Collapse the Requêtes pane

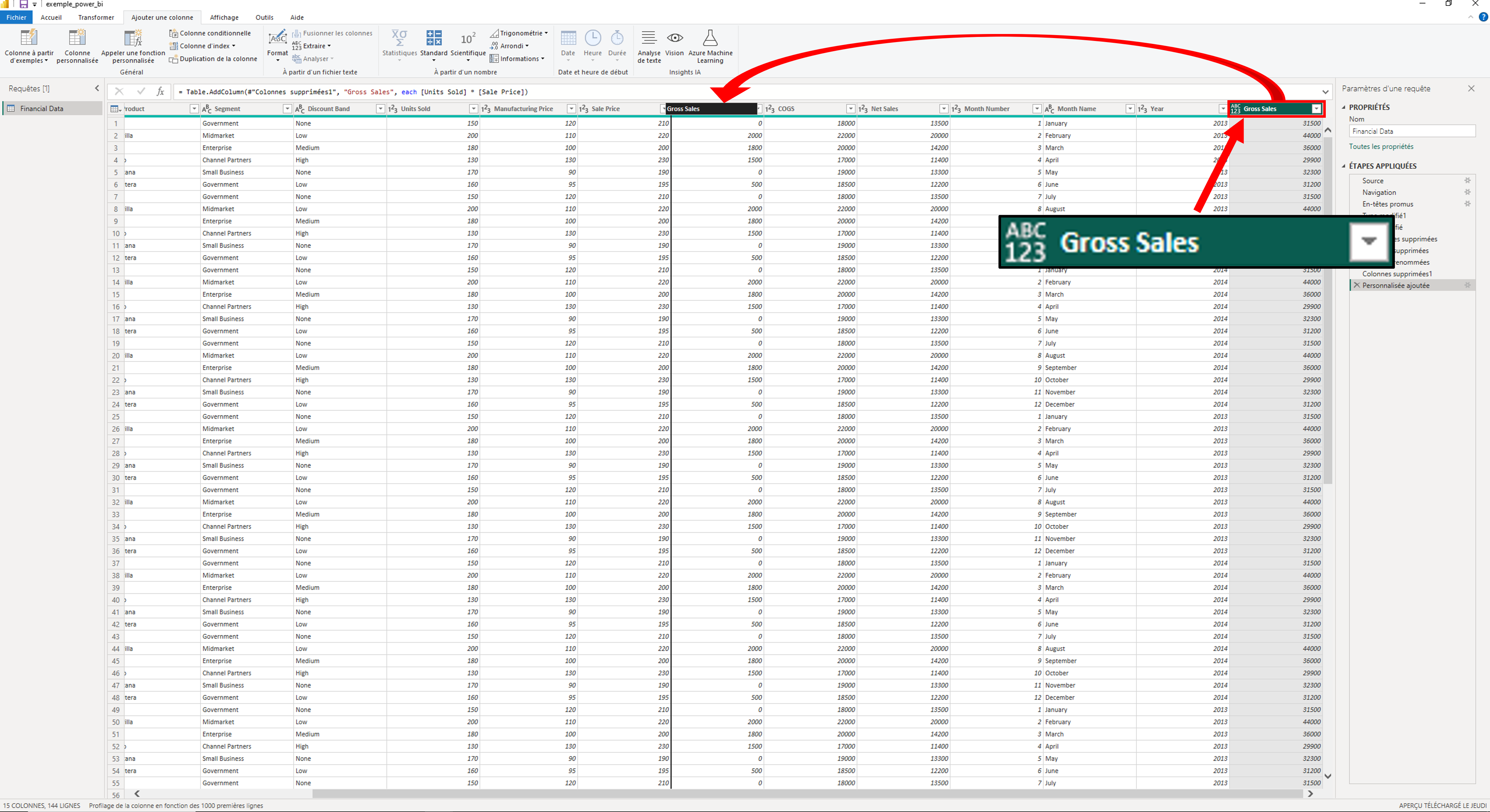(97, 88)
